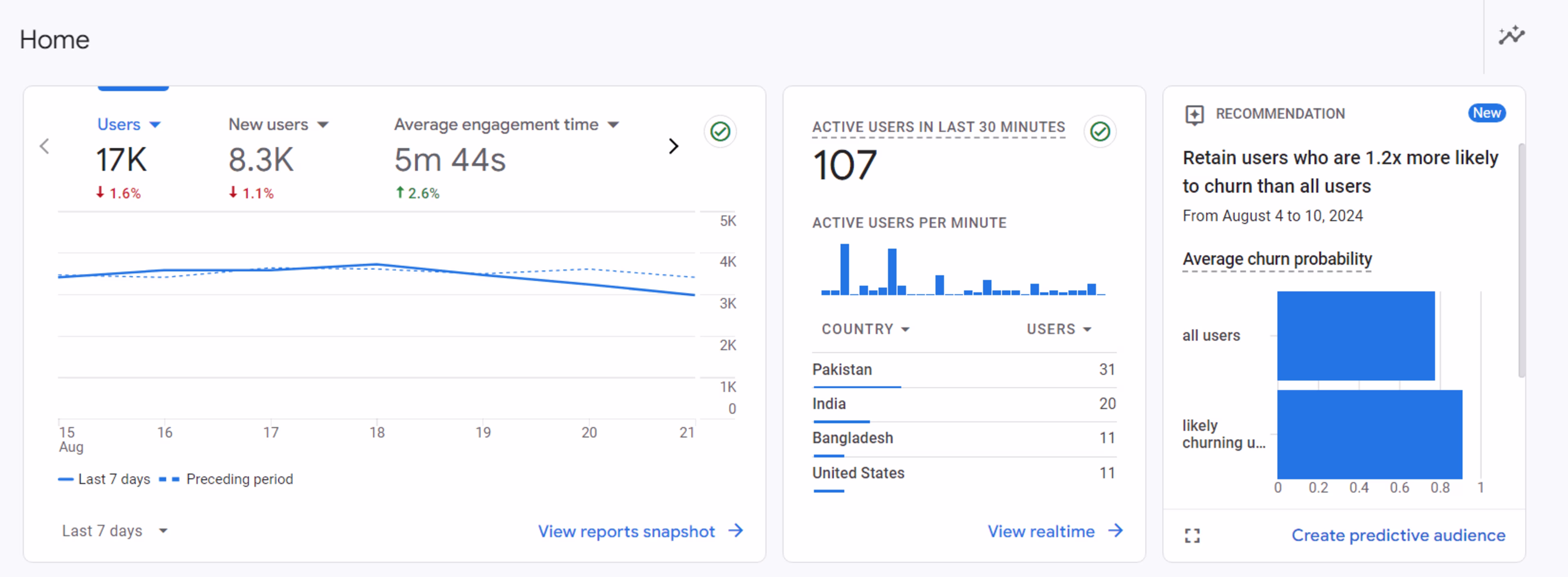Open the Insights sparkline icon
This screenshot has width=1568, height=577.
click(x=1511, y=35)
